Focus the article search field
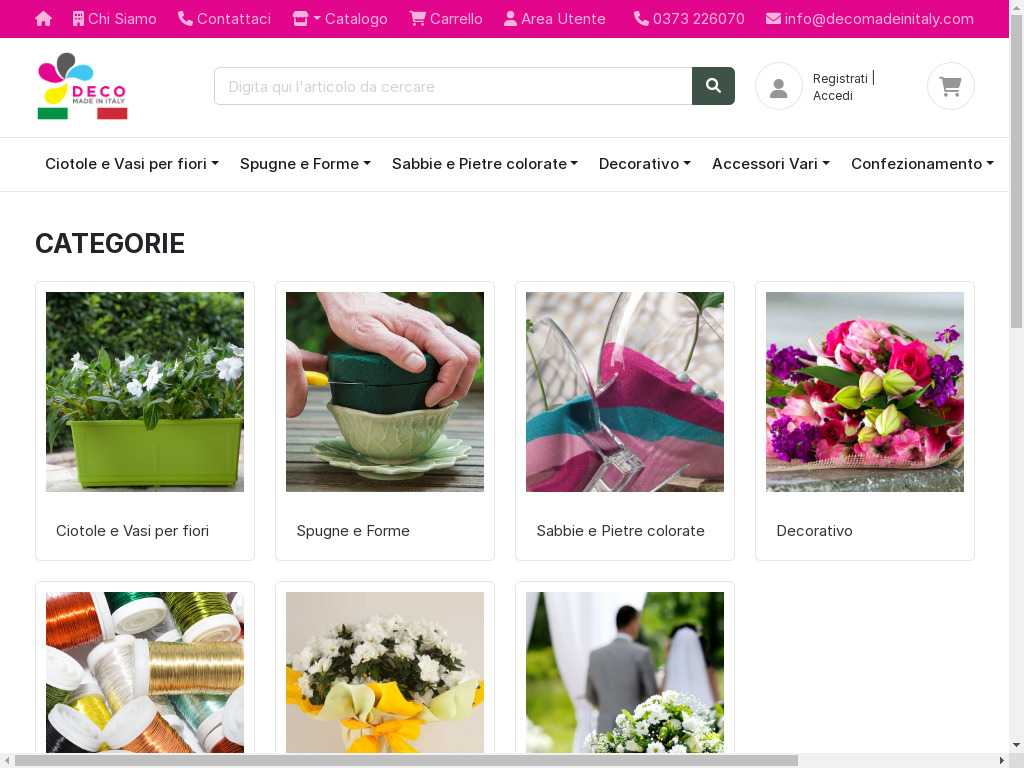This screenshot has width=1024, height=768. pyautogui.click(x=453, y=86)
